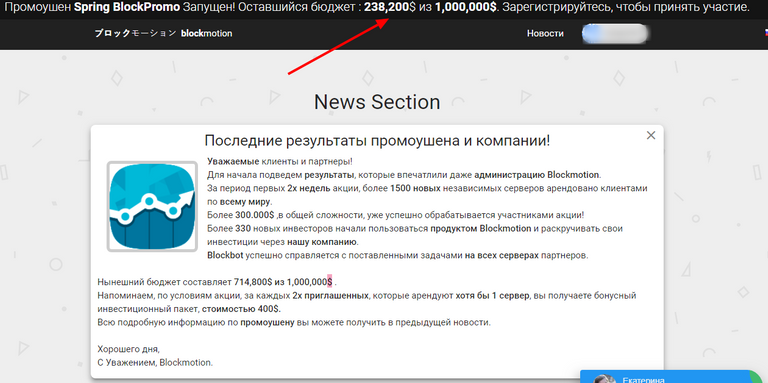The width and height of the screenshot is (768, 383).
Task: Click the 'Последние результаты промоушена и компании!' title
Action: pyautogui.click(x=377, y=141)
